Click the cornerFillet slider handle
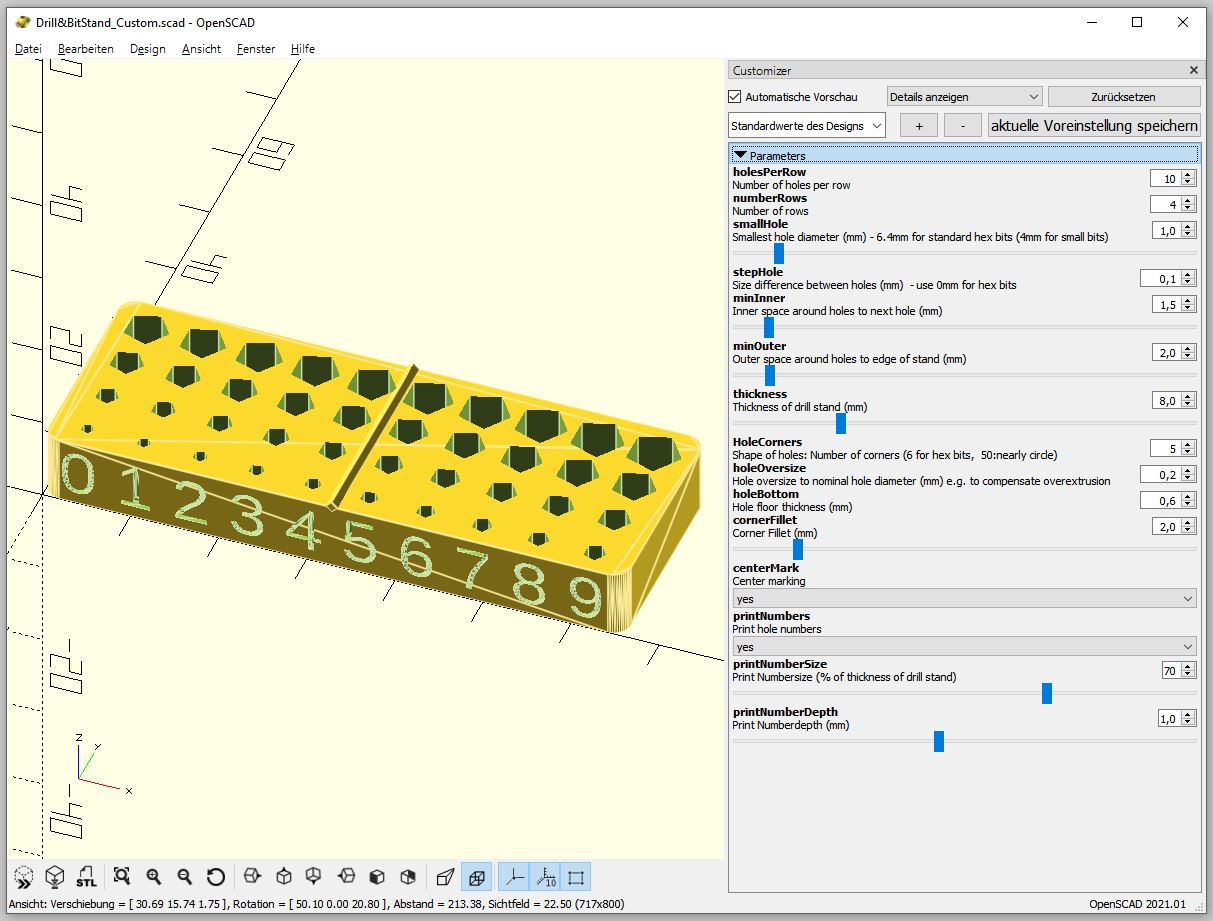Screen dimensions: 1213x921 point(798,549)
